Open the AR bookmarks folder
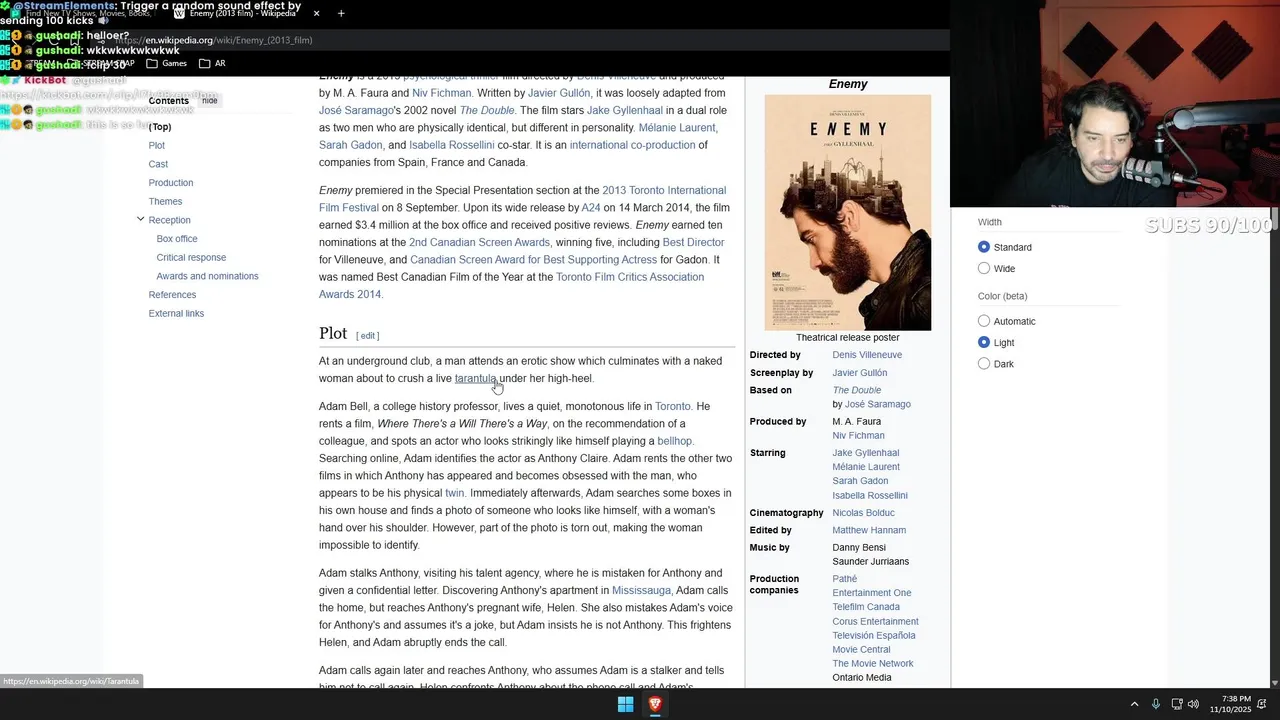 click(x=212, y=63)
